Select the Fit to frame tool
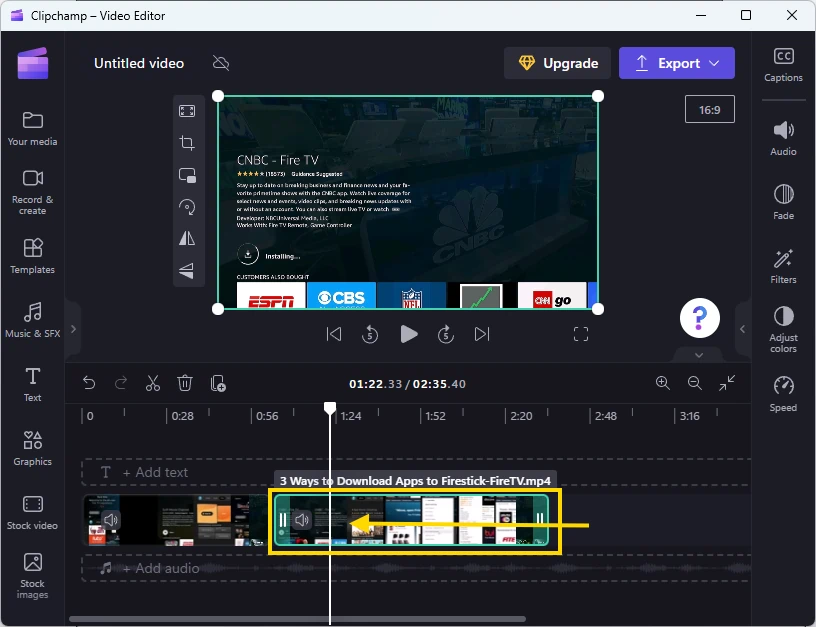This screenshot has width=816, height=627. coord(187,111)
